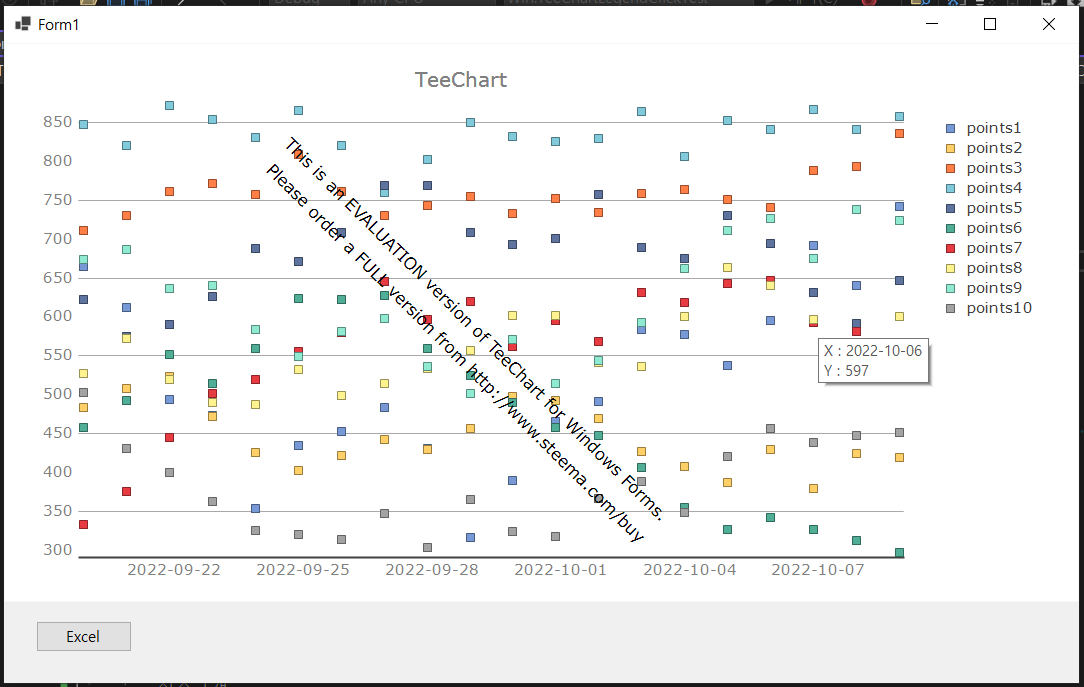Select the points1 legend label
Viewport: 1084px width, 687px height.
coord(993,128)
